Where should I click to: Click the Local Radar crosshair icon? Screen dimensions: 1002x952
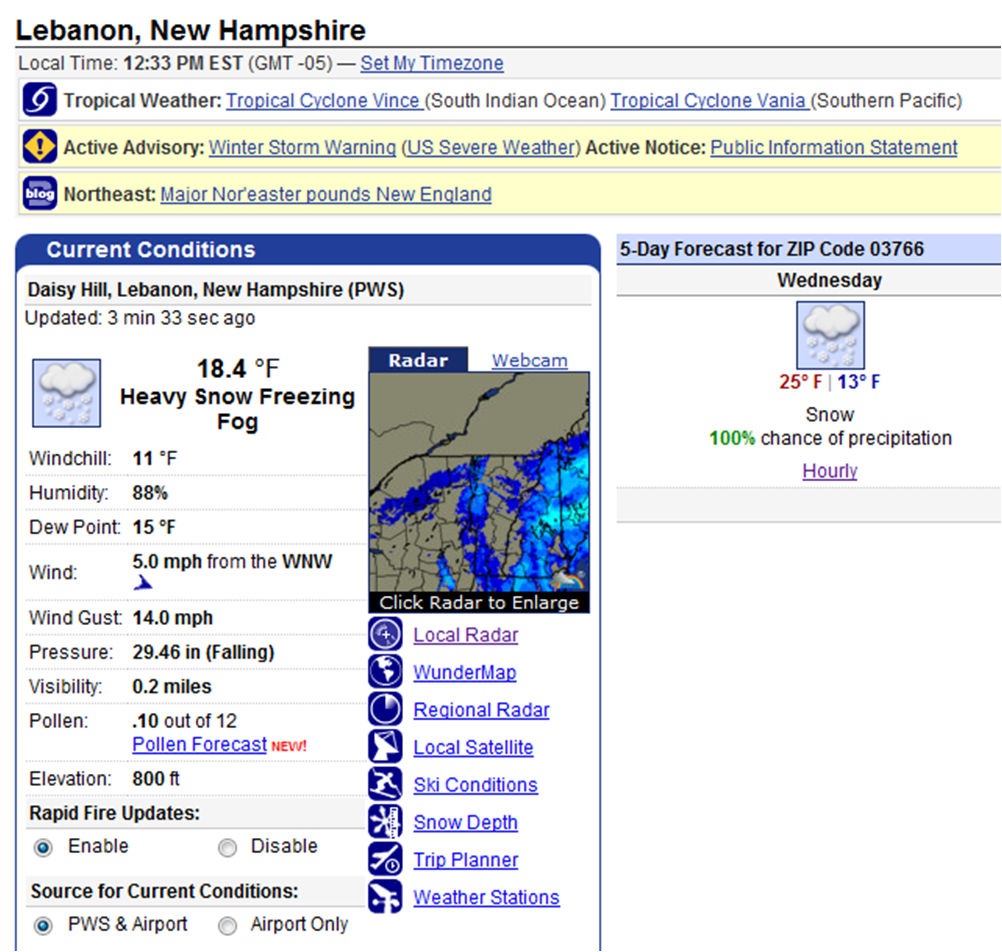(385, 634)
